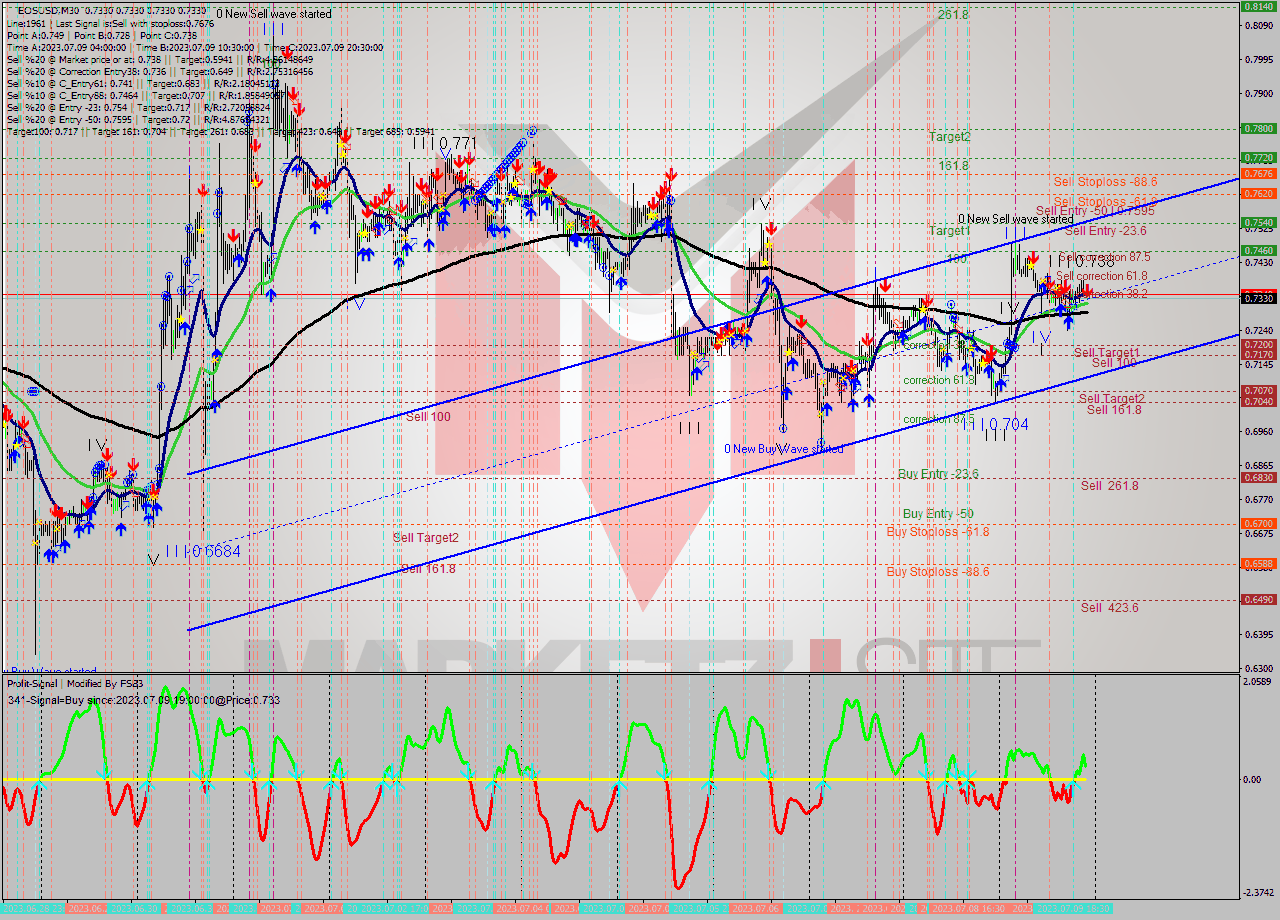Click the 'Buy Entry -23.6' label
The image size is (1280, 920).
(938, 474)
